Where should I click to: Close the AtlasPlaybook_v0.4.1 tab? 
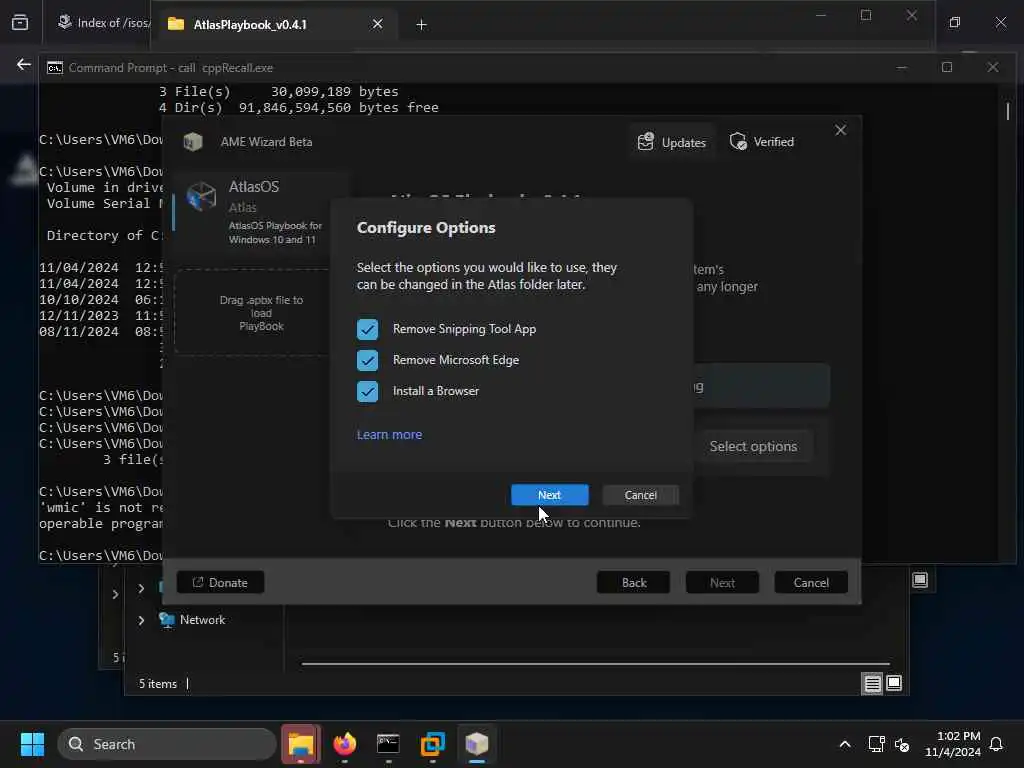[x=377, y=24]
